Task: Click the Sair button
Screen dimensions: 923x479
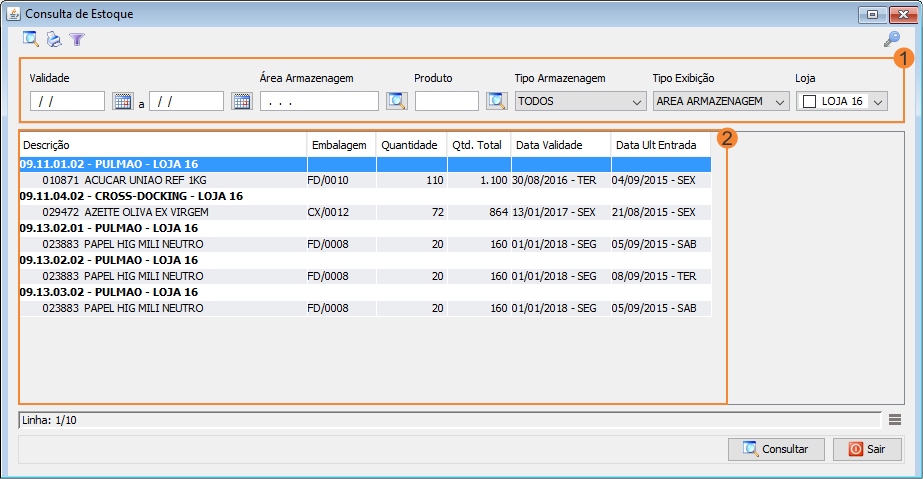Action: 867,449
